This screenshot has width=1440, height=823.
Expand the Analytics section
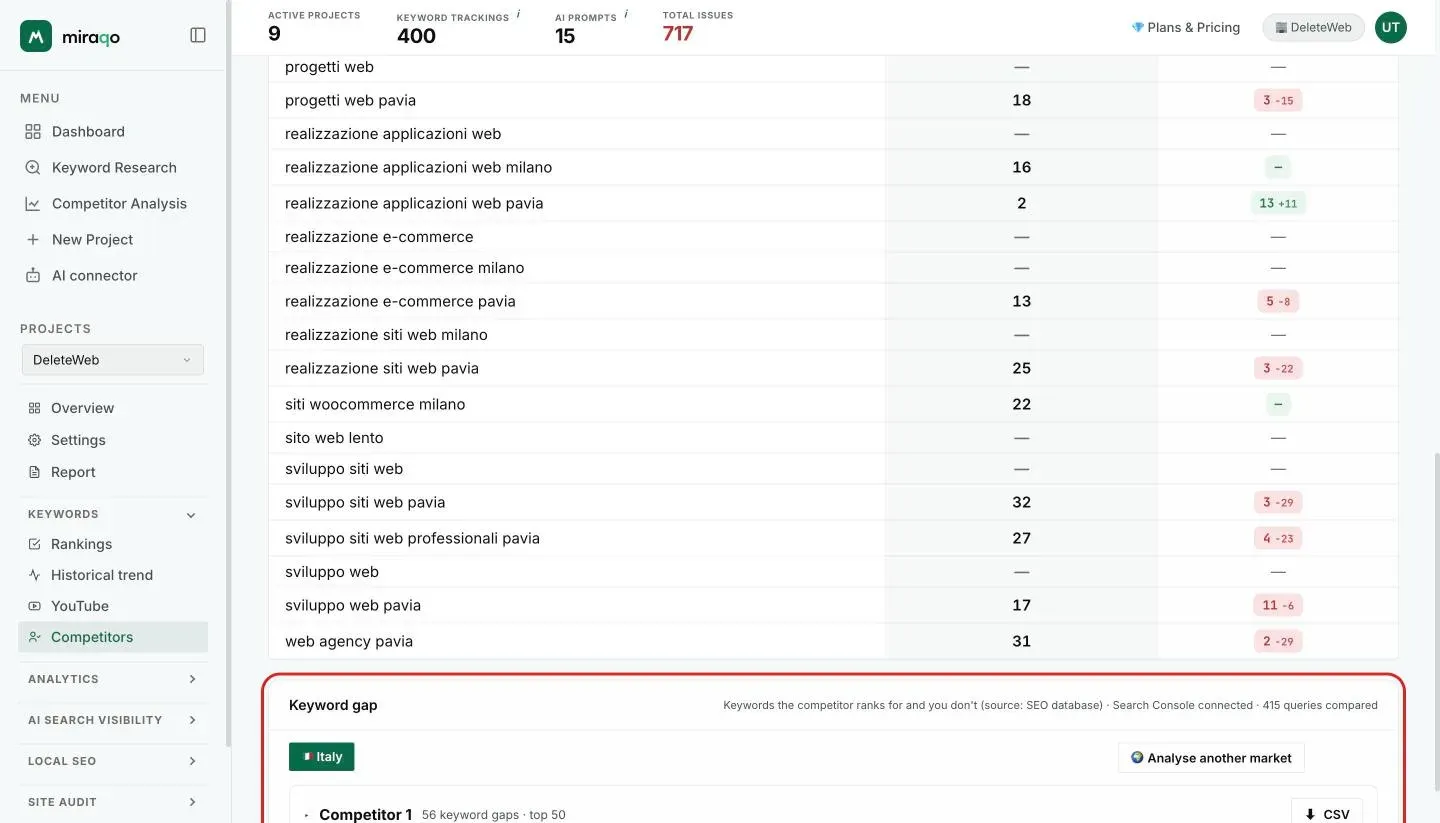tap(113, 679)
